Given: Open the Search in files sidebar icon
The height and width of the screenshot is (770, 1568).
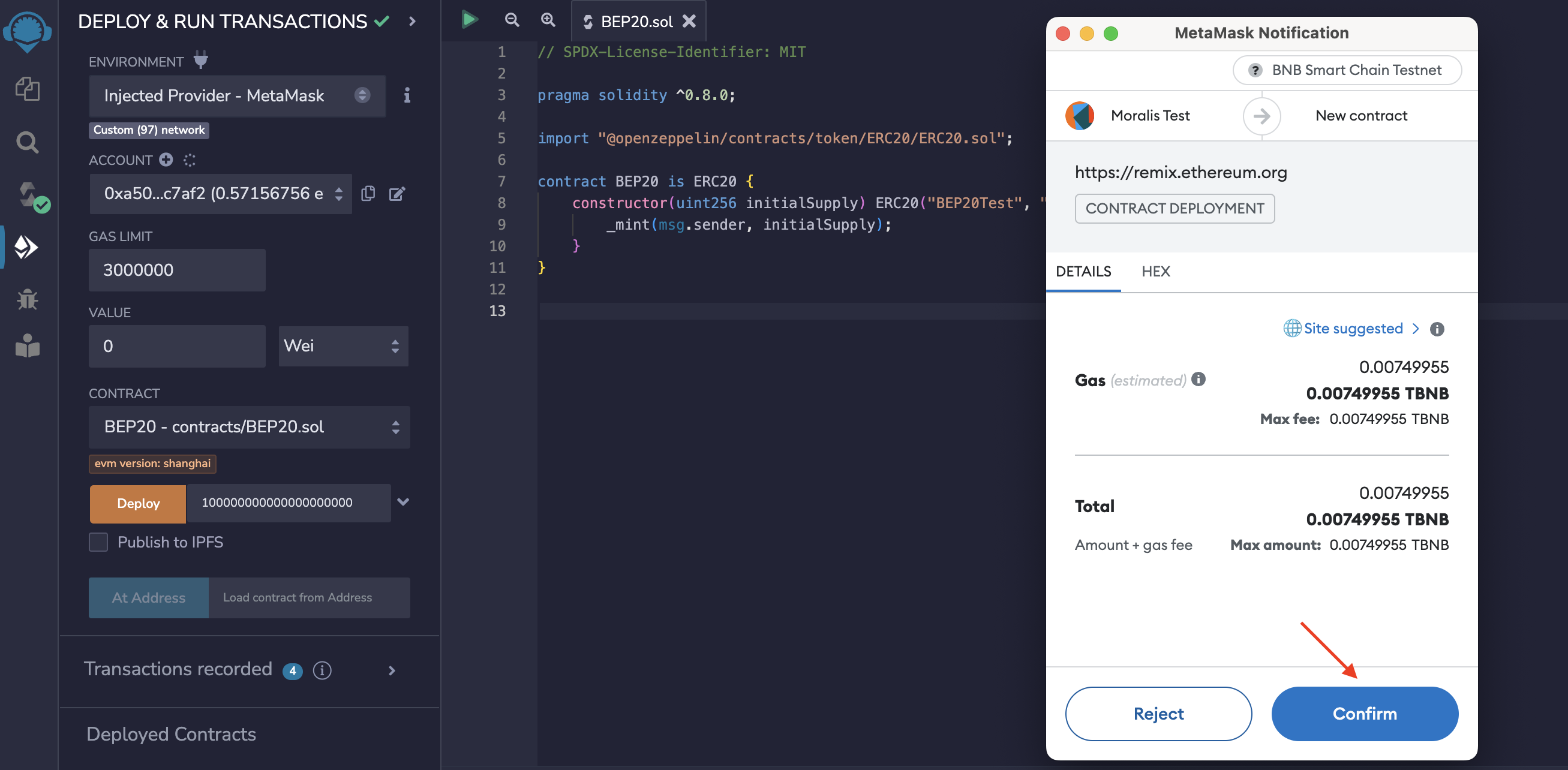Looking at the screenshot, I should [x=28, y=142].
